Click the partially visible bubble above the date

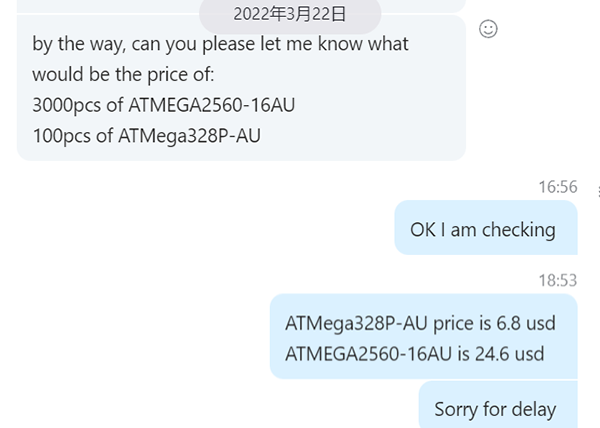click(x=241, y=6)
